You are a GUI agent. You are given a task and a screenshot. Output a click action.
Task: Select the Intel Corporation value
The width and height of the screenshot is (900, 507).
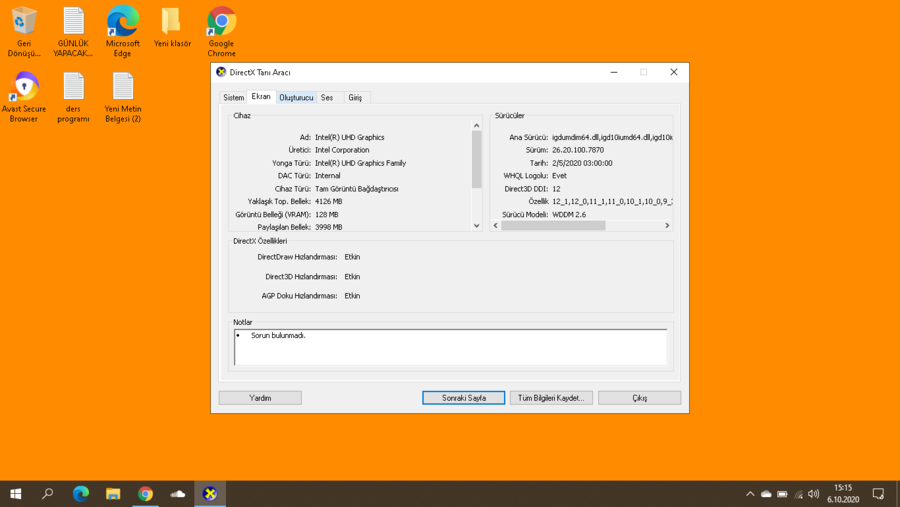342,150
